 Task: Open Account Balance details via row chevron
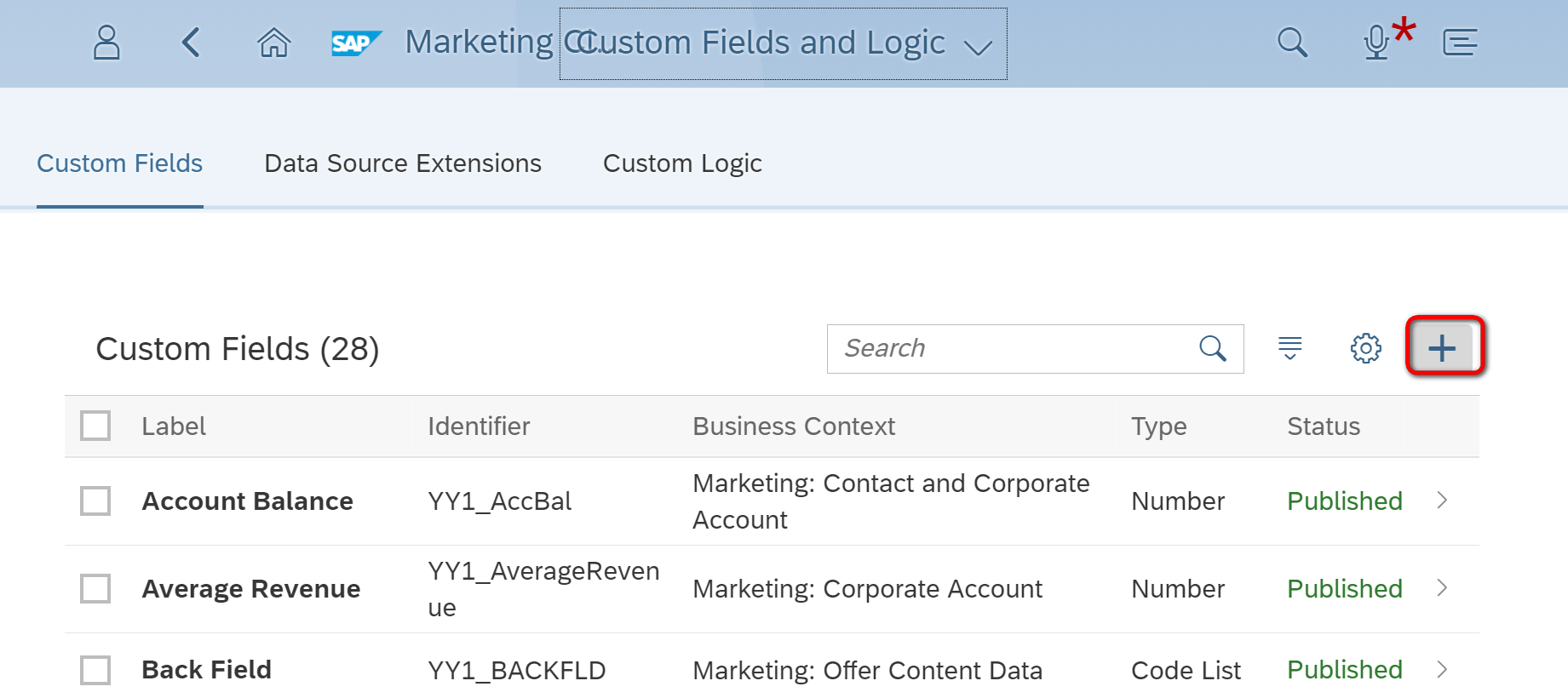pos(1442,501)
